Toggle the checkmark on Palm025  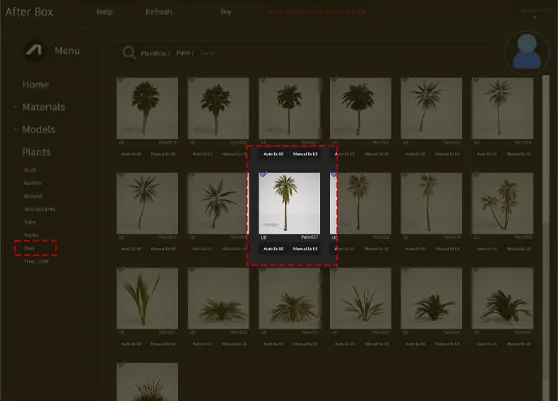[121, 174]
